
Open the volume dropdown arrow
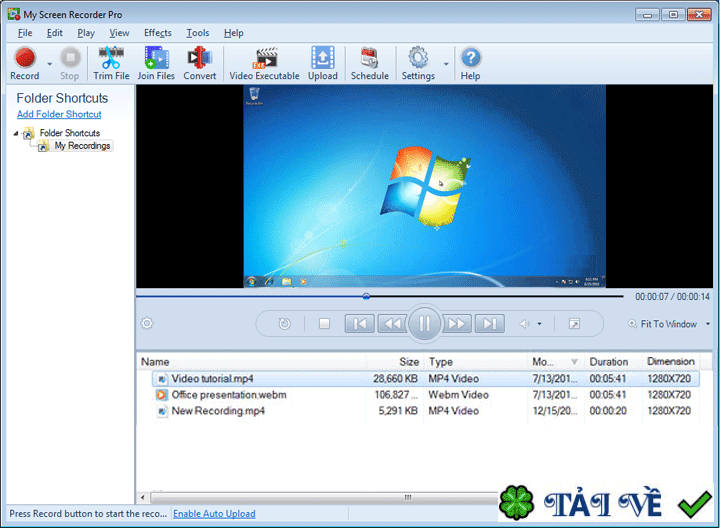click(540, 324)
